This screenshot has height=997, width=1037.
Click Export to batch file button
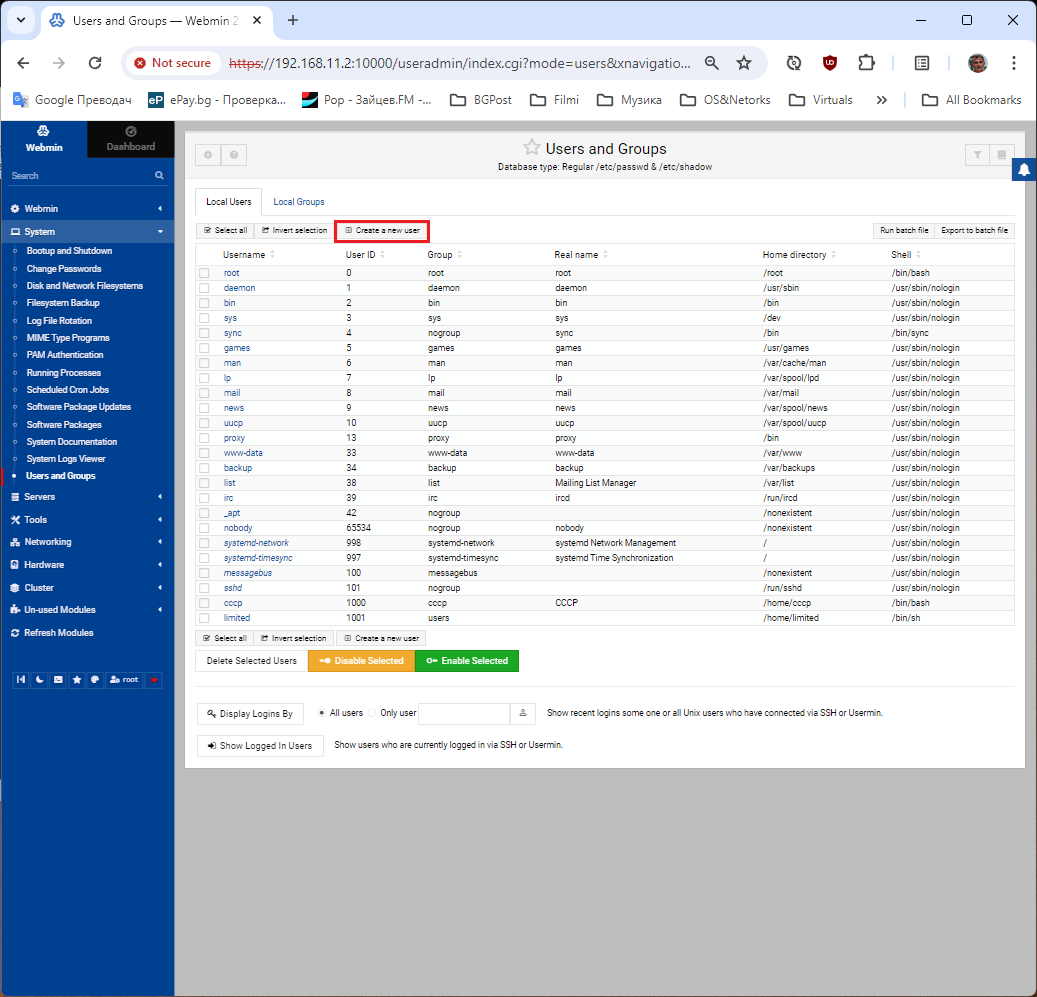tap(974, 231)
